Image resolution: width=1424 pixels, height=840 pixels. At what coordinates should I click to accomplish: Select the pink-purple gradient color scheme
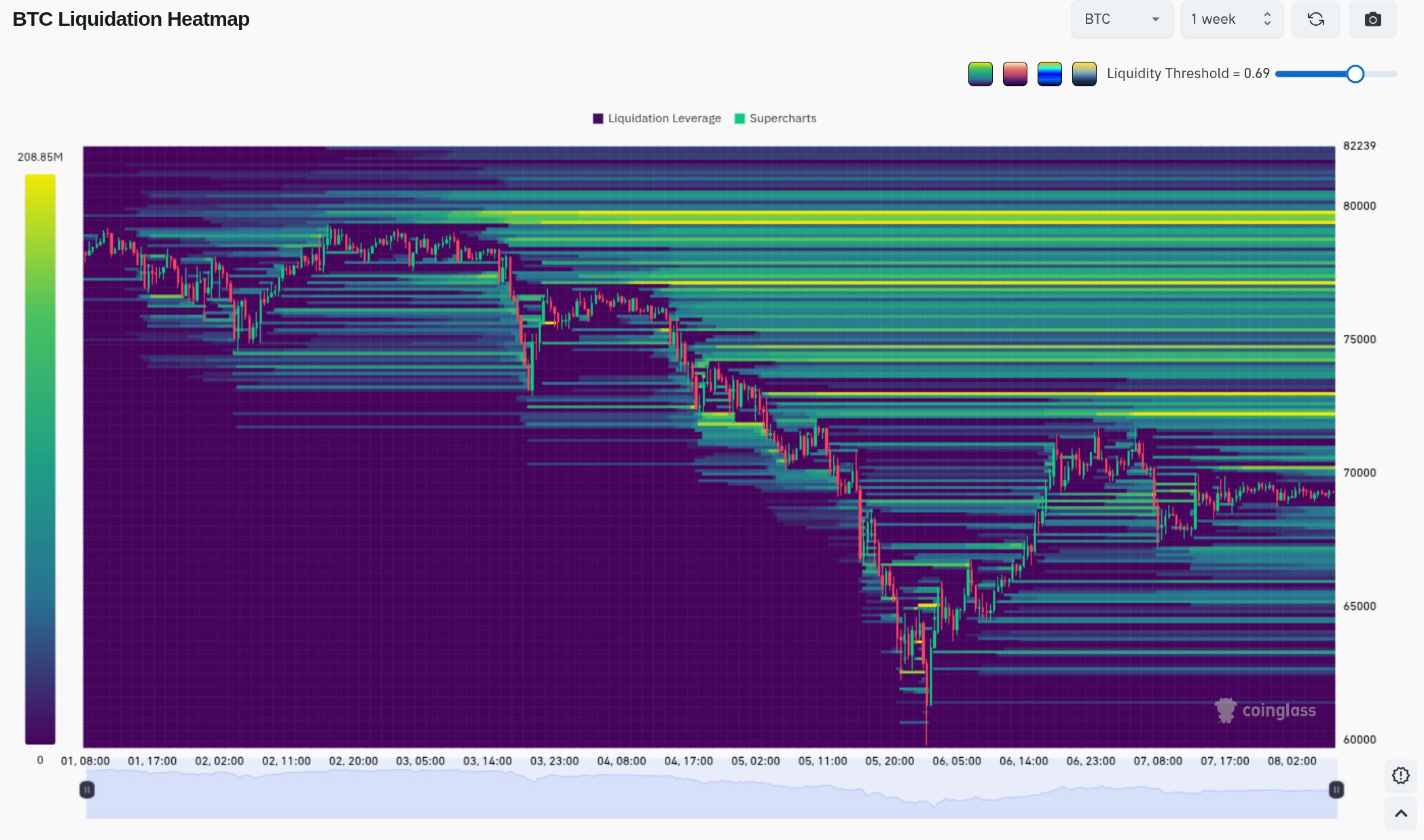(x=1015, y=74)
